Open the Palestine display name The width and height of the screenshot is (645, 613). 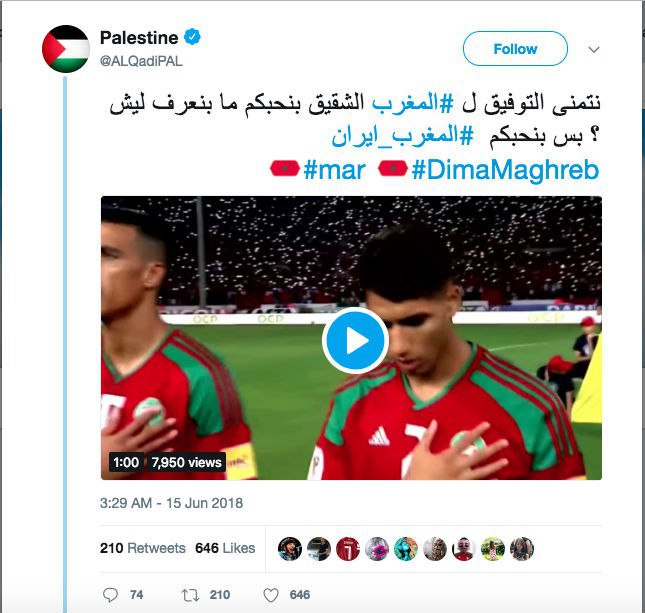pyautogui.click(x=139, y=37)
